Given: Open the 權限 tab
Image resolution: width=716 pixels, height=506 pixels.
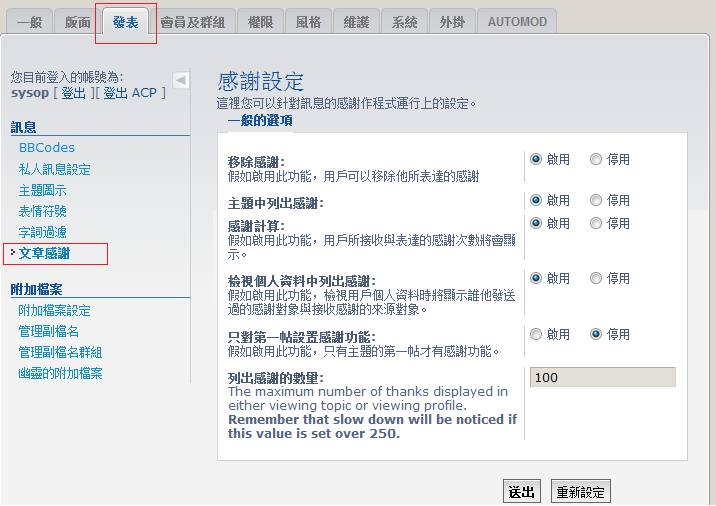Looking at the screenshot, I should pyautogui.click(x=260, y=22).
